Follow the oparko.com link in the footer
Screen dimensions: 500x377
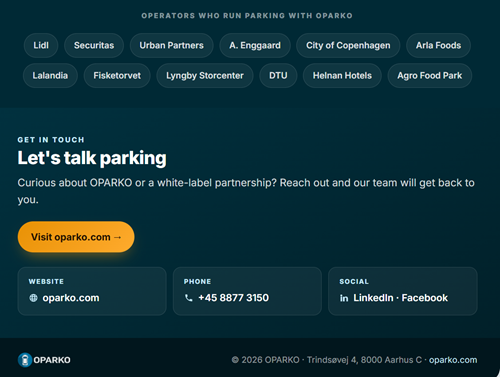[453, 360]
